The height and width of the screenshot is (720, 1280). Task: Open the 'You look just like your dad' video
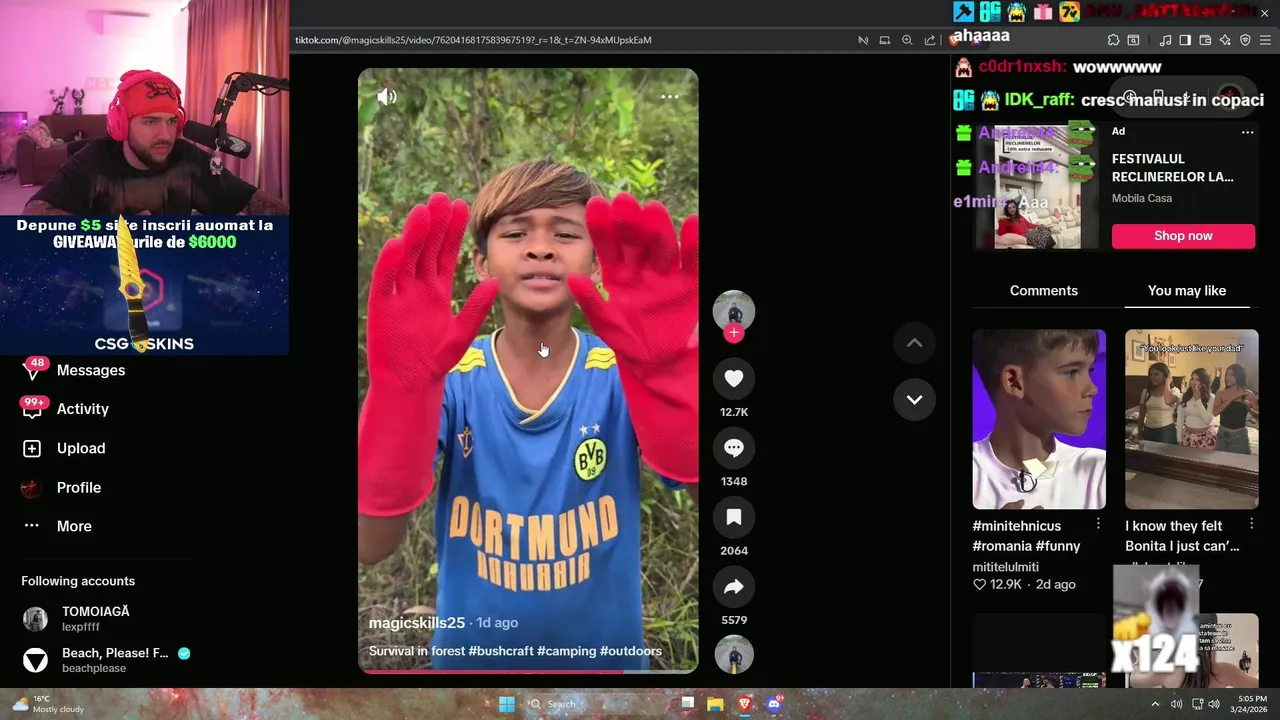coord(1192,419)
